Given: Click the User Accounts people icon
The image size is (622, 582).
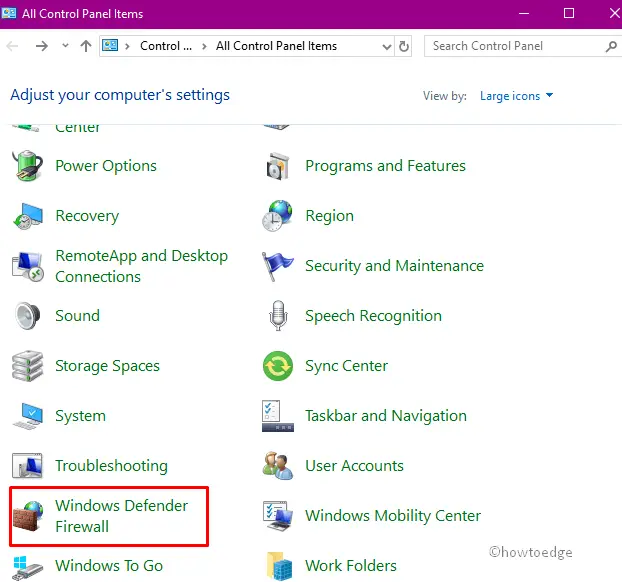Looking at the screenshot, I should [x=277, y=466].
